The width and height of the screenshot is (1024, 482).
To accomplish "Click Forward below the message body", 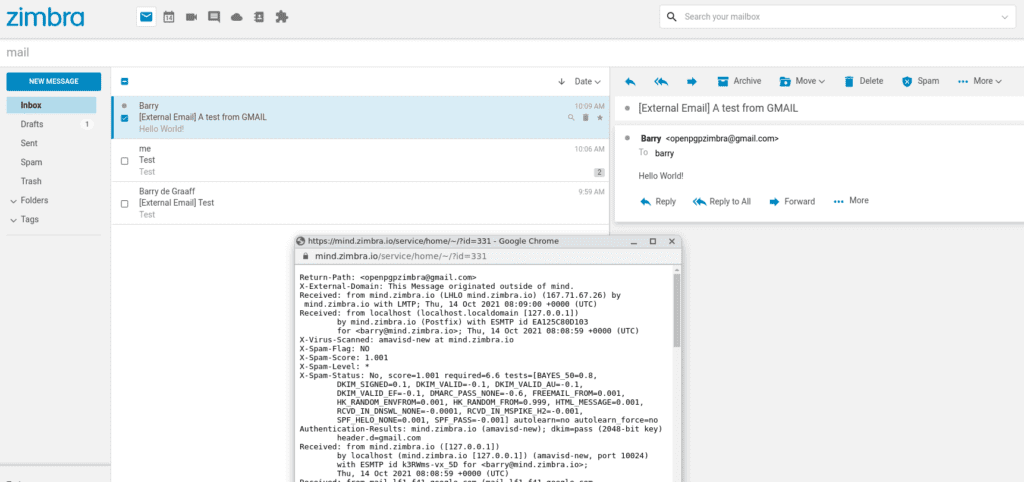I will (x=792, y=202).
